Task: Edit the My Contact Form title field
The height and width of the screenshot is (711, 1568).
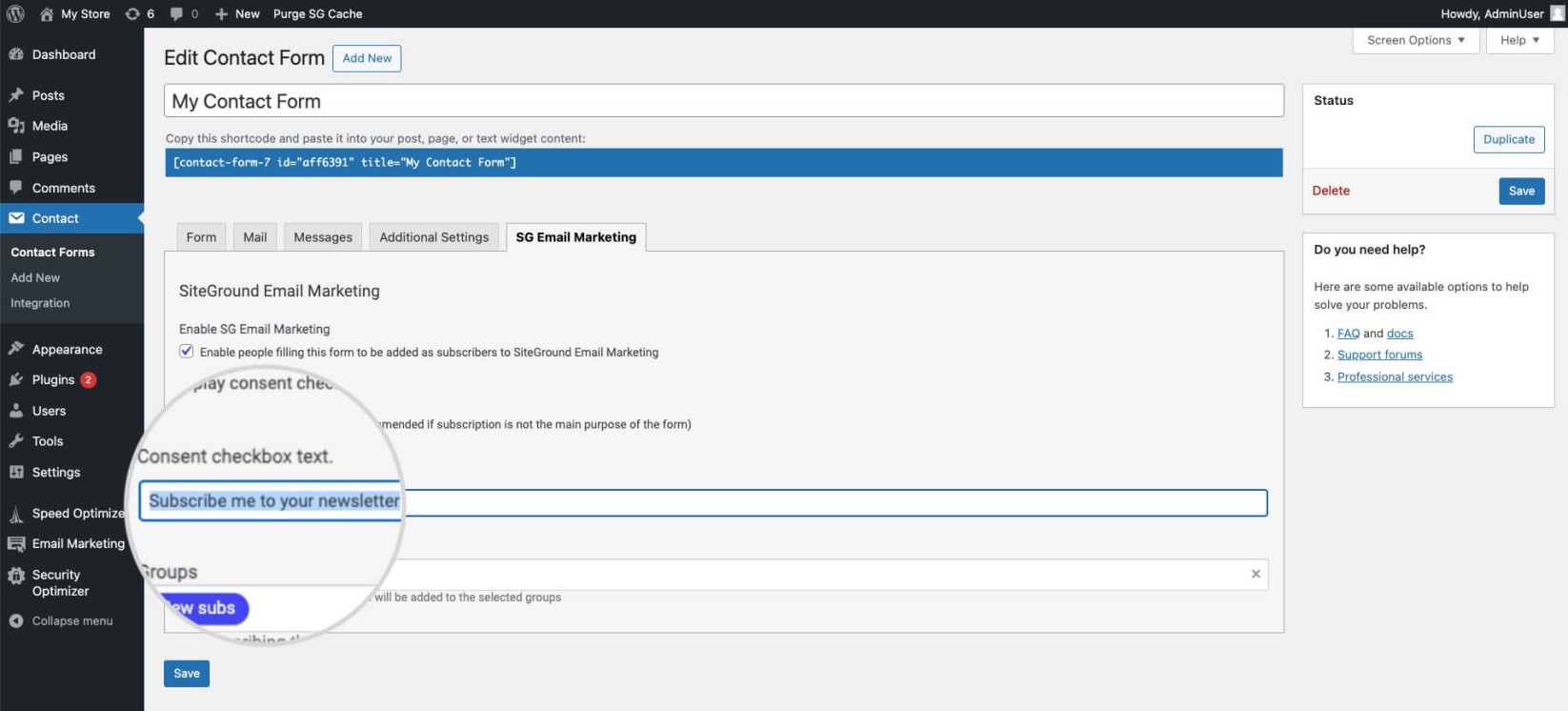Action: coord(724,101)
